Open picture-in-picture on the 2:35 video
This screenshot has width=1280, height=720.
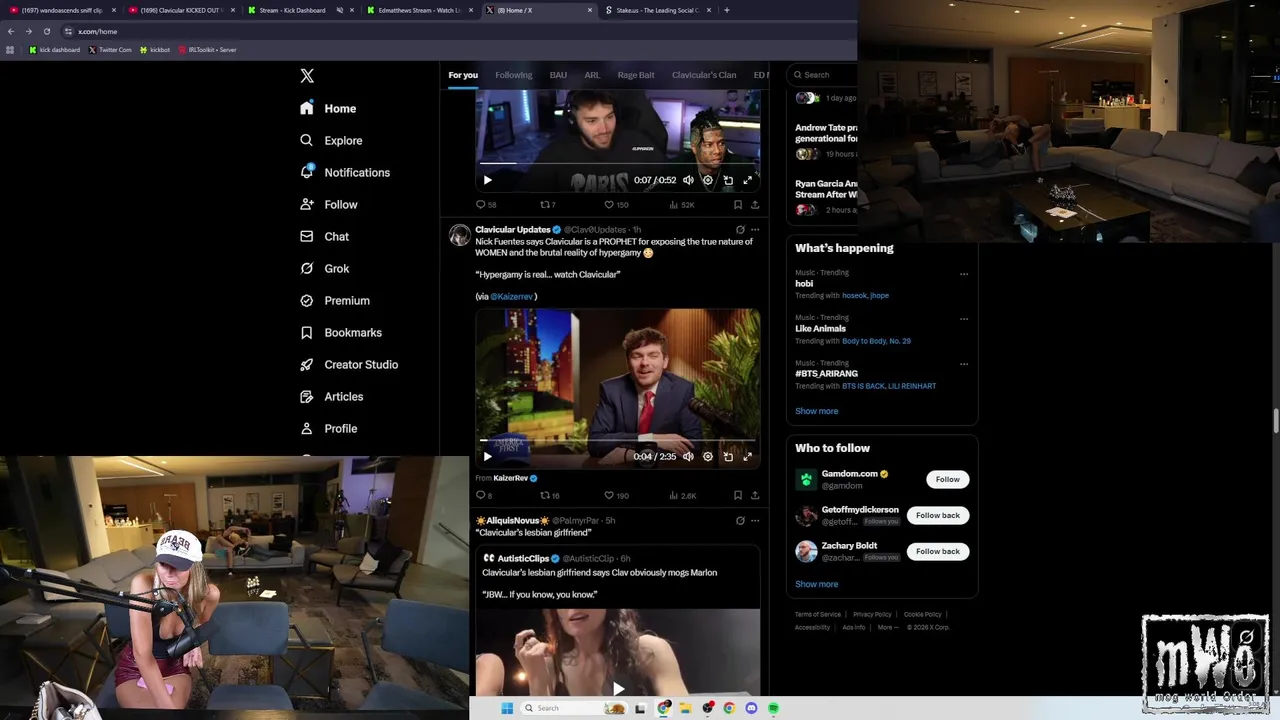(x=728, y=456)
